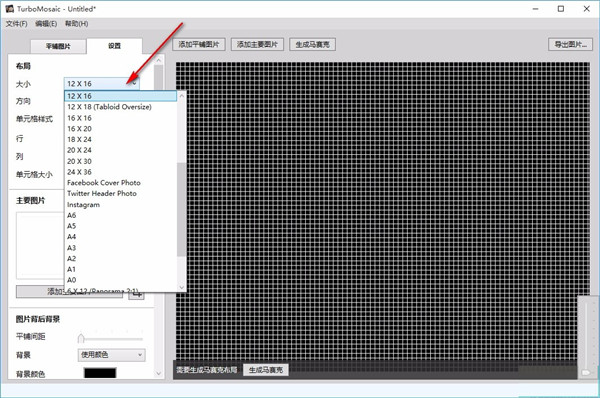Pick the A4 size option

(72, 237)
